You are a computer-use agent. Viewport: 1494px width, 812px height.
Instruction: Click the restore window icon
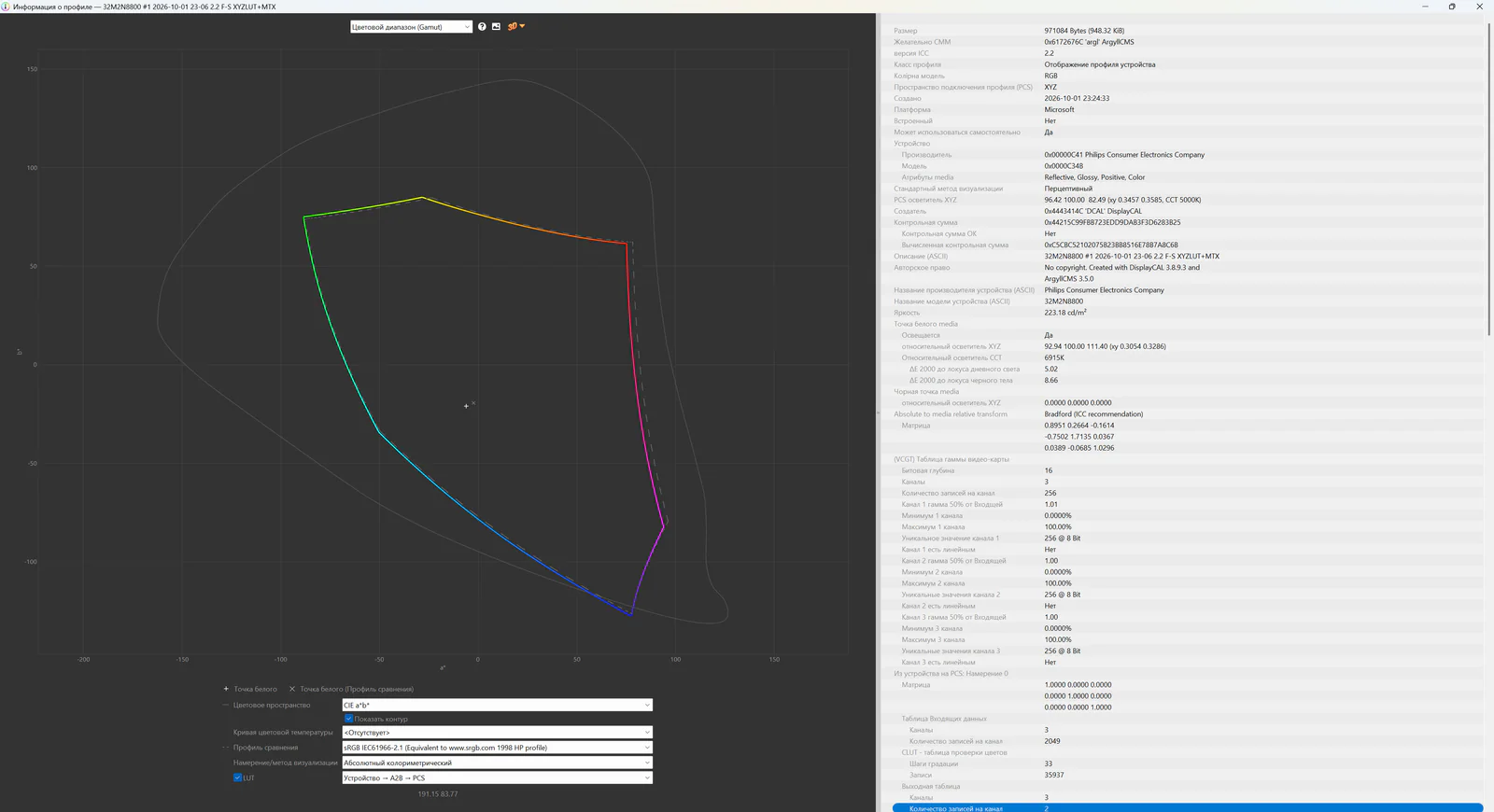(x=1452, y=7)
